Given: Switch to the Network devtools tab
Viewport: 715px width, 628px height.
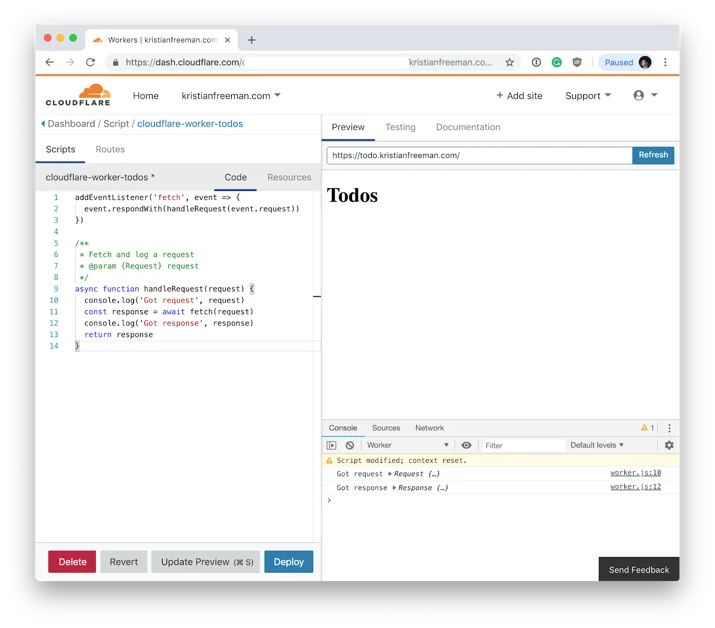Looking at the screenshot, I should pos(429,428).
